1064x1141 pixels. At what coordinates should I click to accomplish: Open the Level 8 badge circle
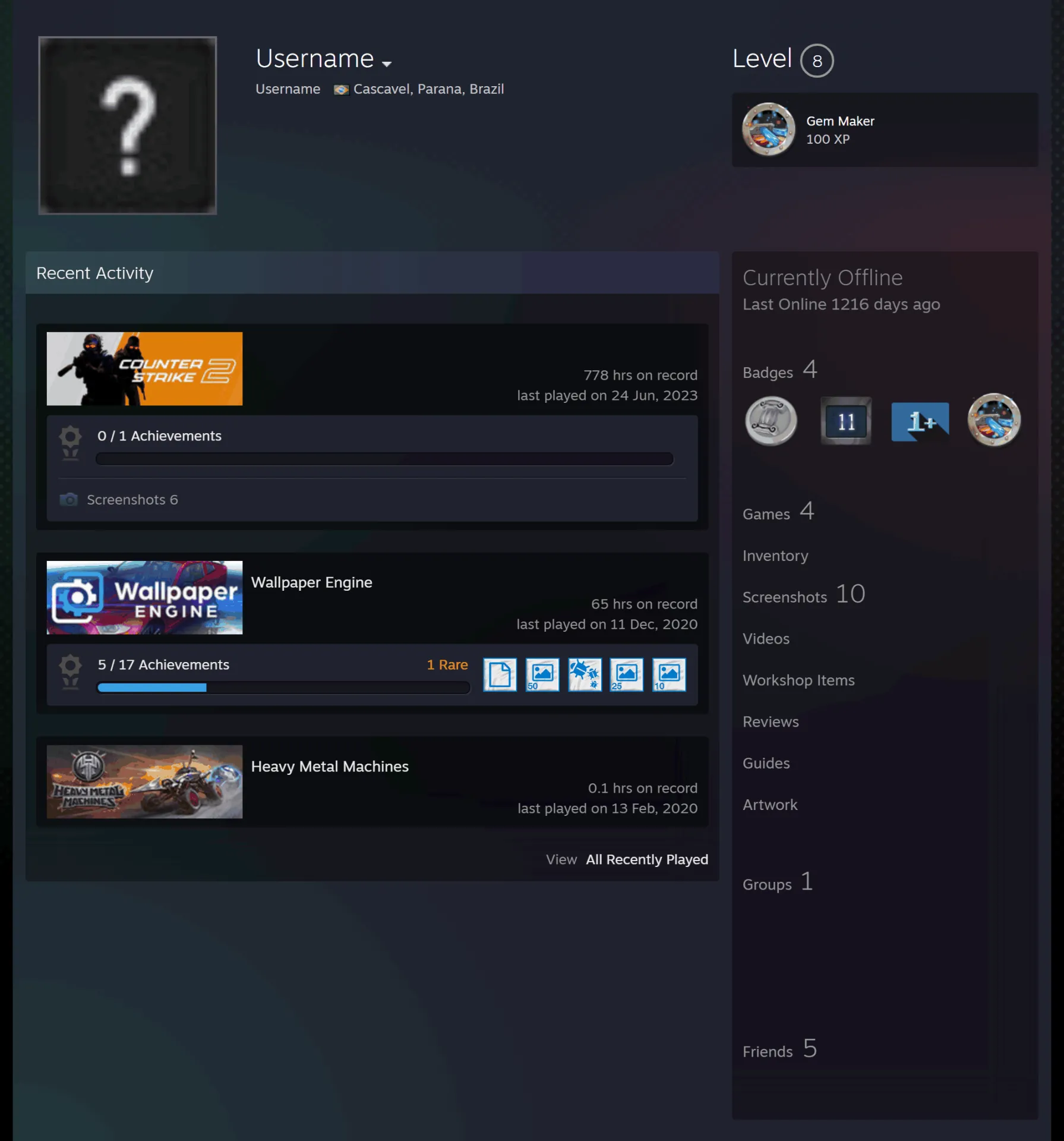click(817, 61)
